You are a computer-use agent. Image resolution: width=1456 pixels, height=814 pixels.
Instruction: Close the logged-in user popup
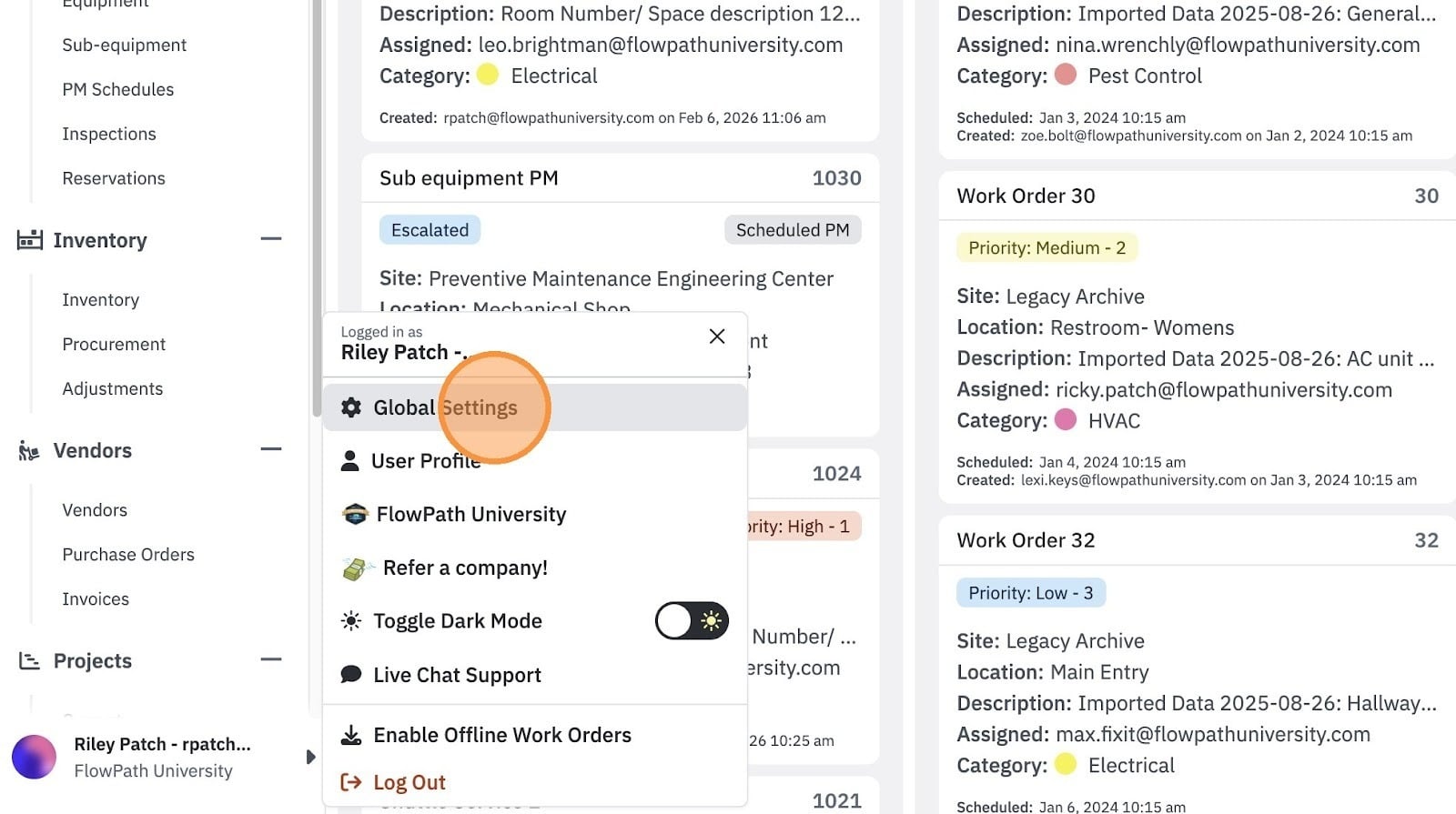coord(717,337)
